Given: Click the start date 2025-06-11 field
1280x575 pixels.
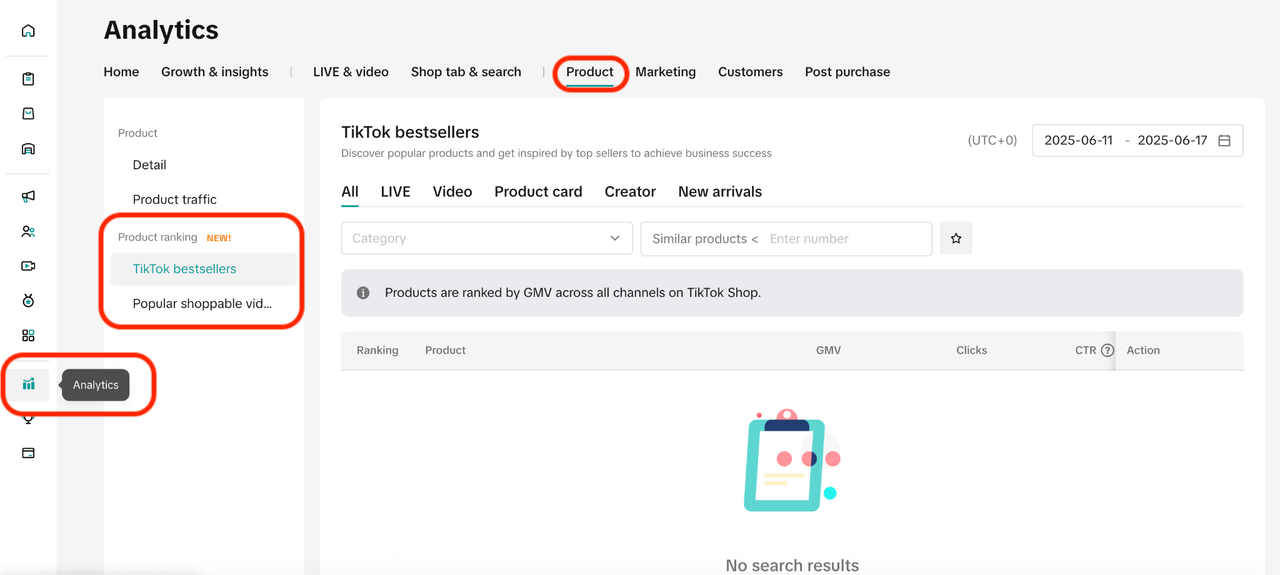Looking at the screenshot, I should pyautogui.click(x=1078, y=141).
